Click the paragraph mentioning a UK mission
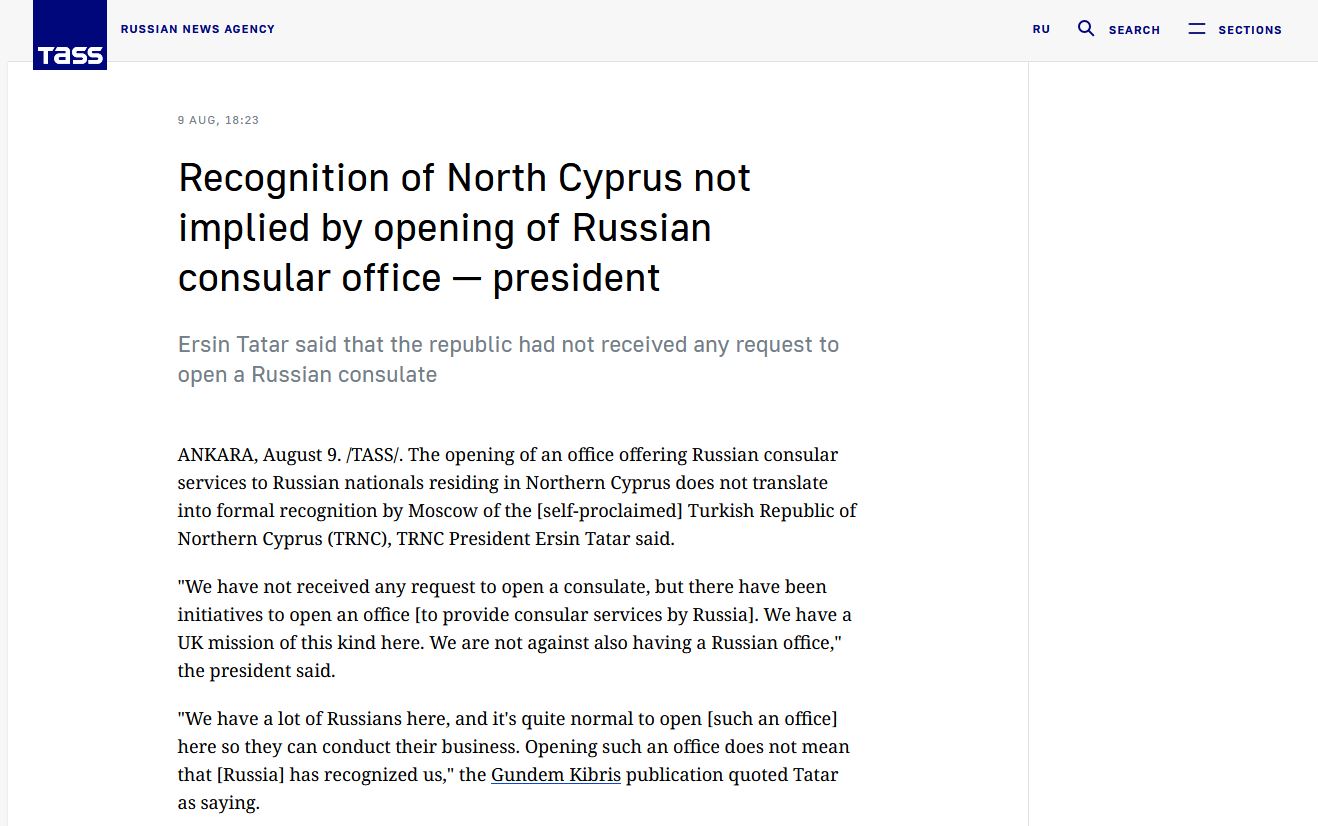Screen dimensions: 1318x826 coord(514,628)
